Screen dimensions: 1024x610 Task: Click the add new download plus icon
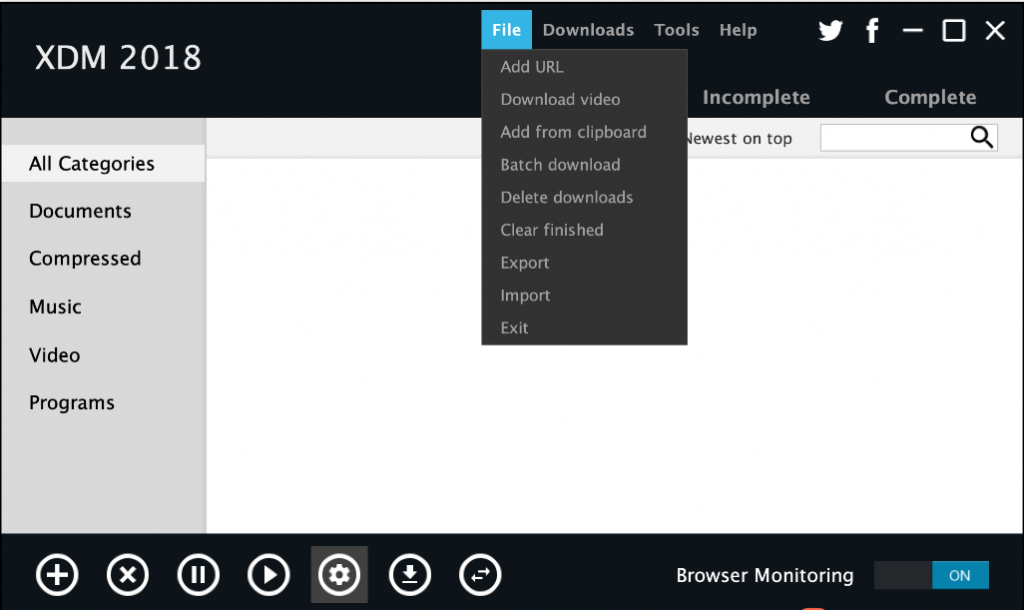[x=57, y=575]
